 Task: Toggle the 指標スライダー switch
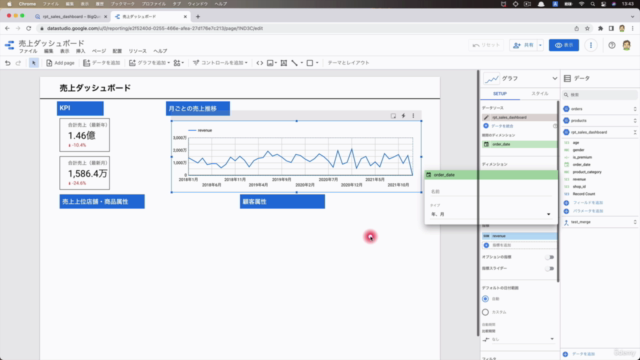click(550, 269)
